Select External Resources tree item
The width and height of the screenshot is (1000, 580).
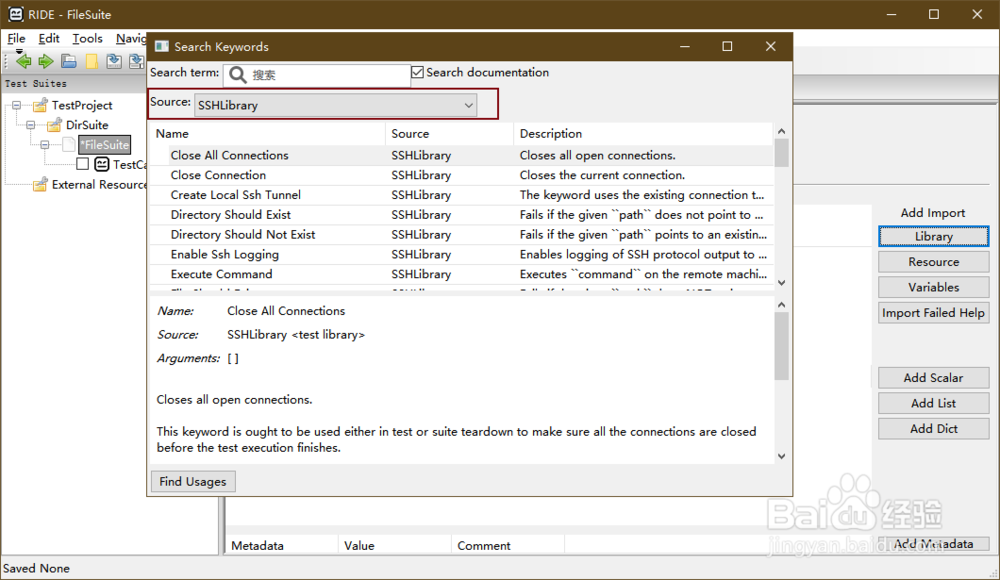tap(99, 184)
